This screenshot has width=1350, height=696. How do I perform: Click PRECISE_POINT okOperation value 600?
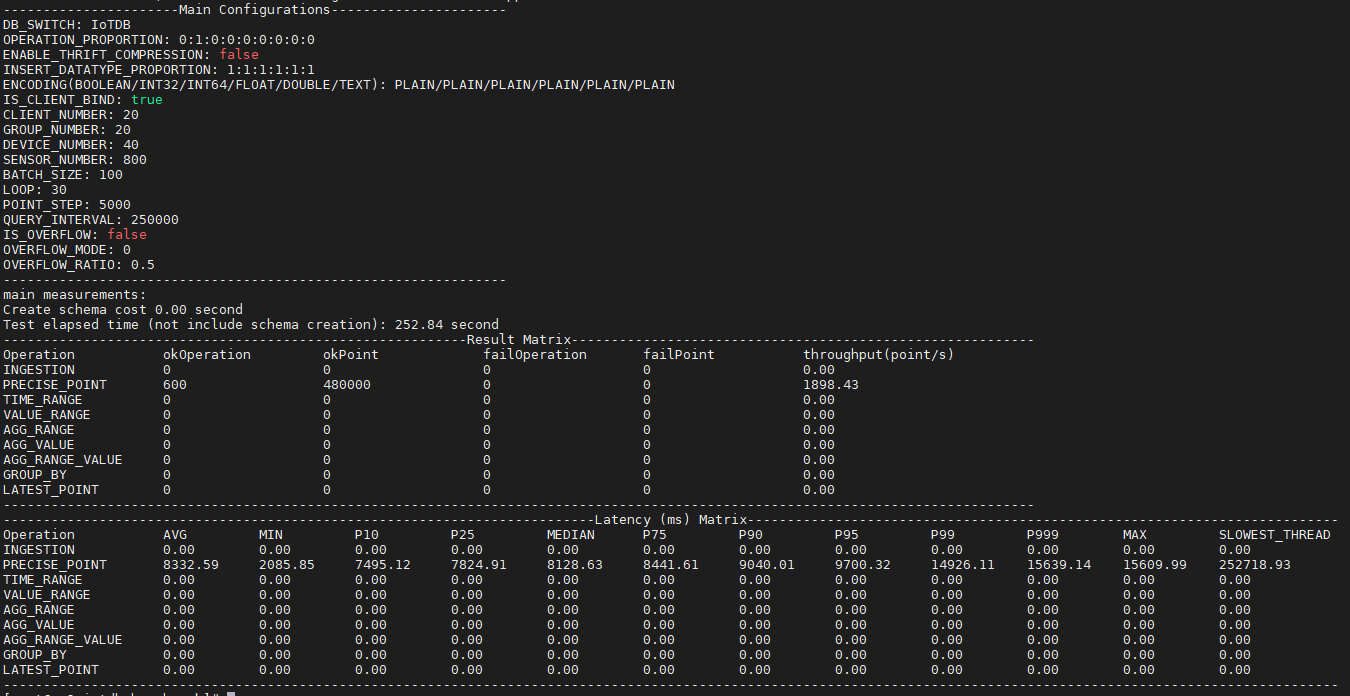(175, 385)
